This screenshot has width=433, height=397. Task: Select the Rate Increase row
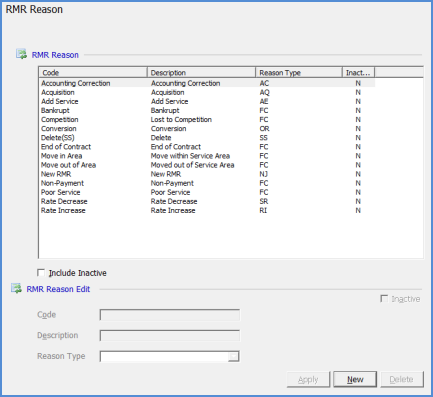[207, 211]
